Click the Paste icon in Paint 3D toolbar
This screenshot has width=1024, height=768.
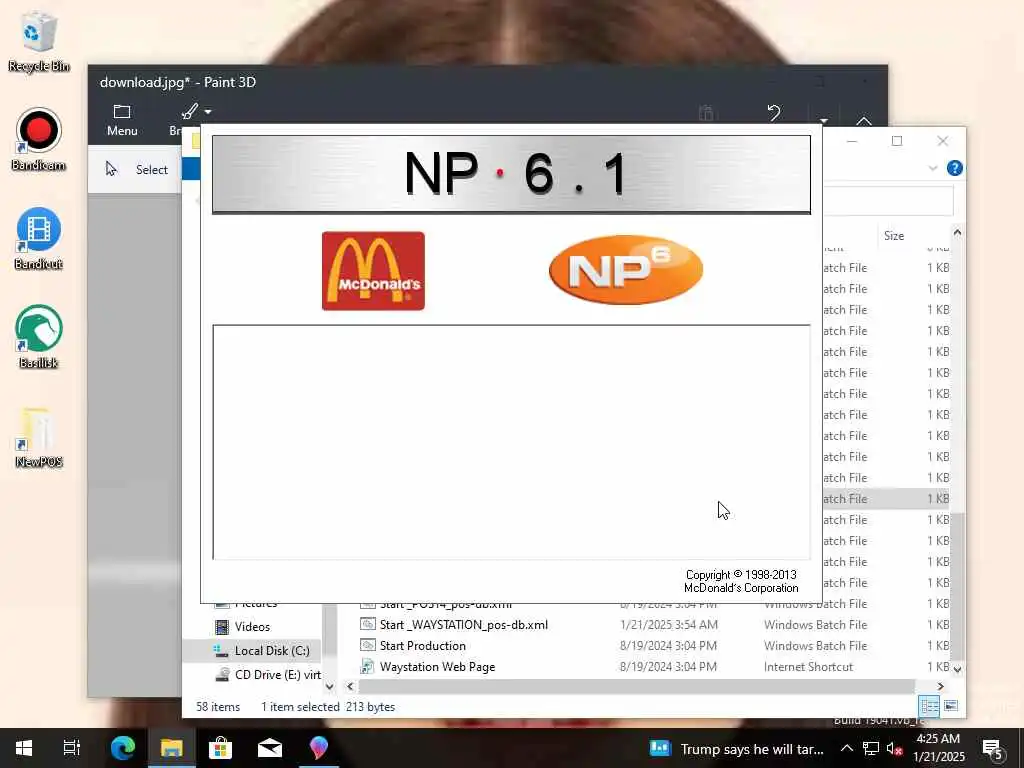click(706, 113)
